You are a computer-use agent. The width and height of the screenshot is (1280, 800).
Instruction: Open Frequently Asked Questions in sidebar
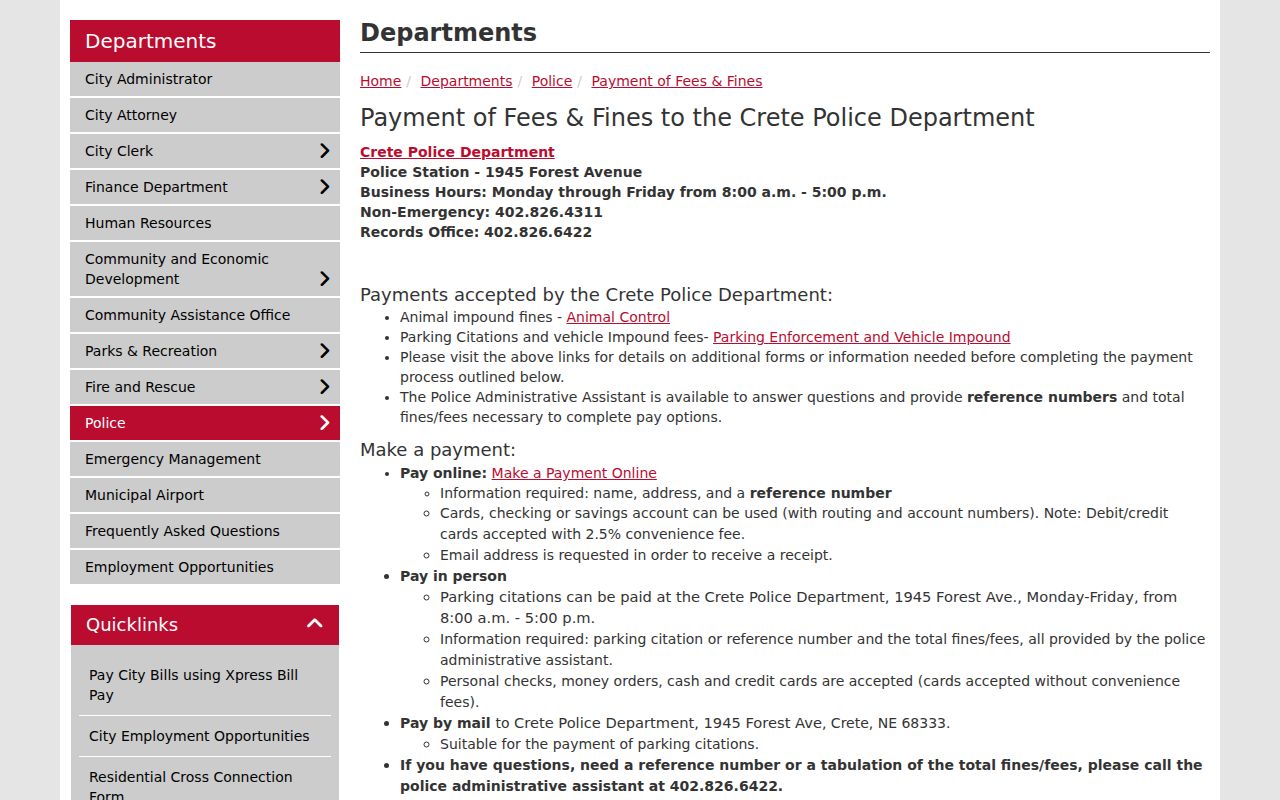[x=205, y=531]
